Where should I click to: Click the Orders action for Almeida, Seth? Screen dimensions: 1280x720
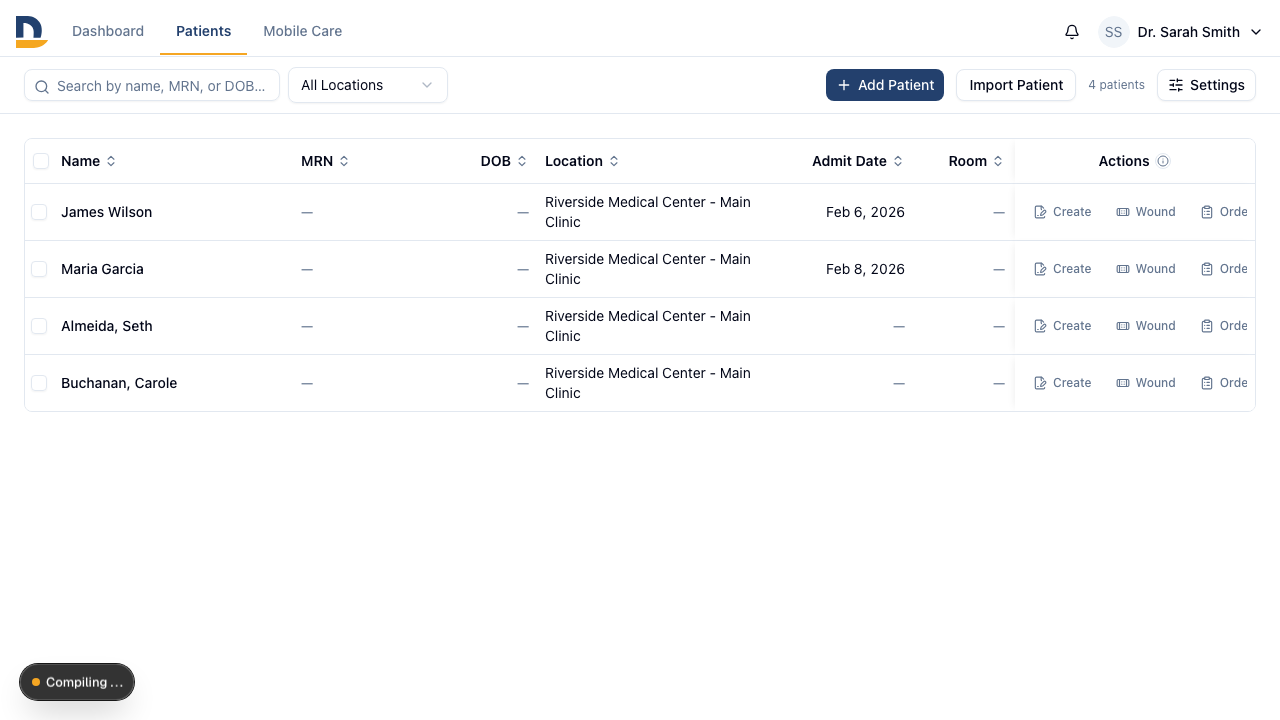point(1224,326)
